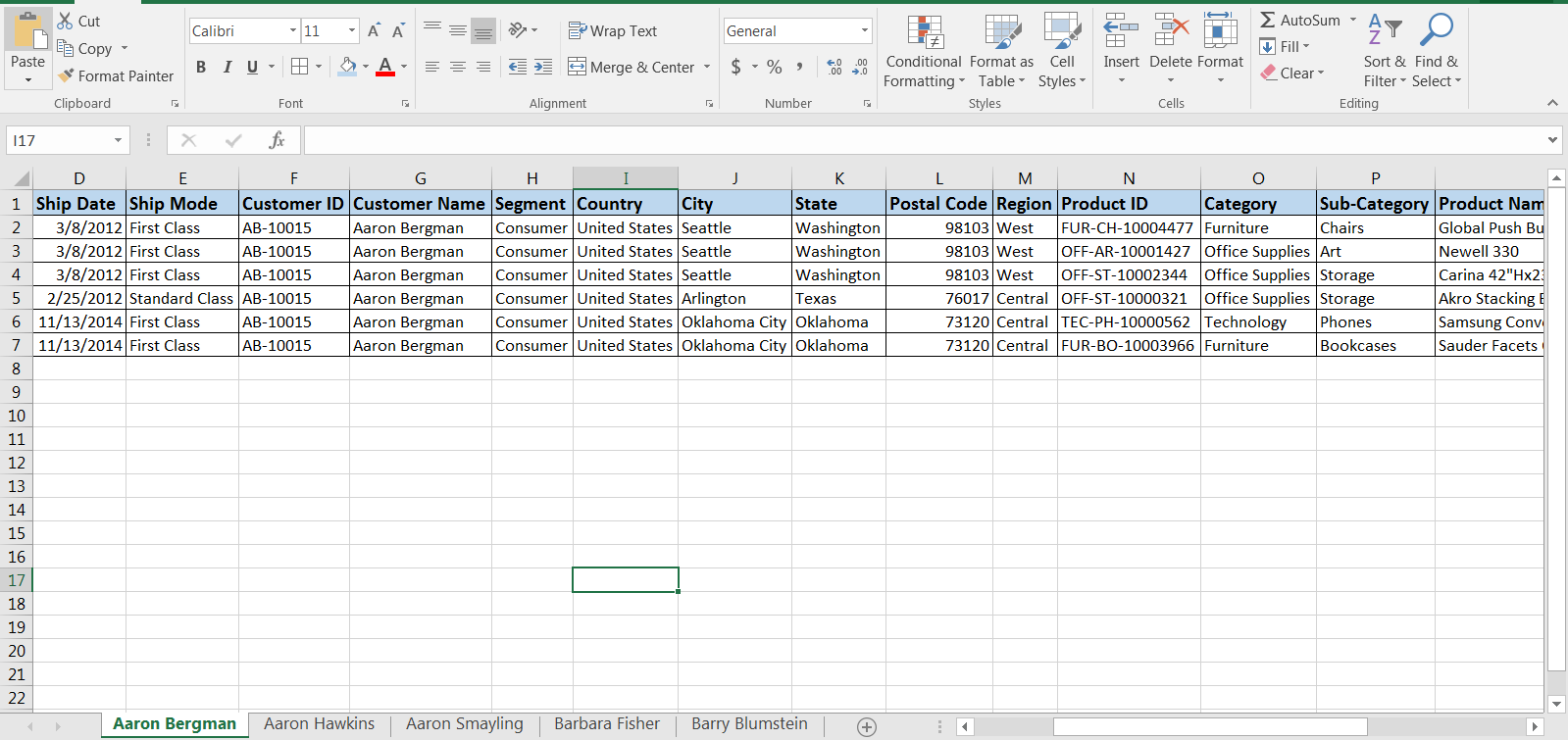Open the Borders button
1568x740 pixels.
(x=300, y=67)
